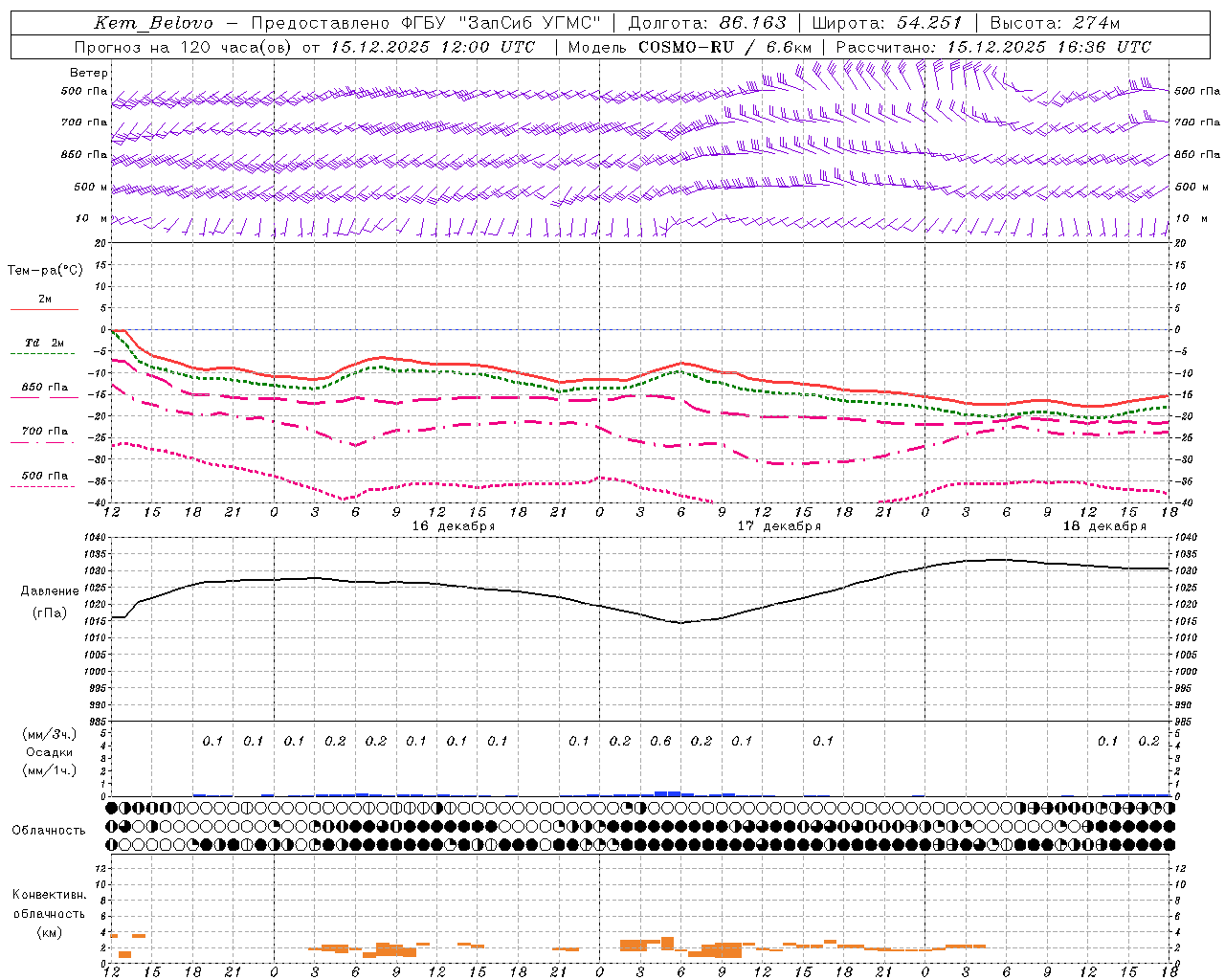This screenshot has height=980, width=1225.
Task: Click the station name Kem_Belovo in the header
Action: (154, 23)
